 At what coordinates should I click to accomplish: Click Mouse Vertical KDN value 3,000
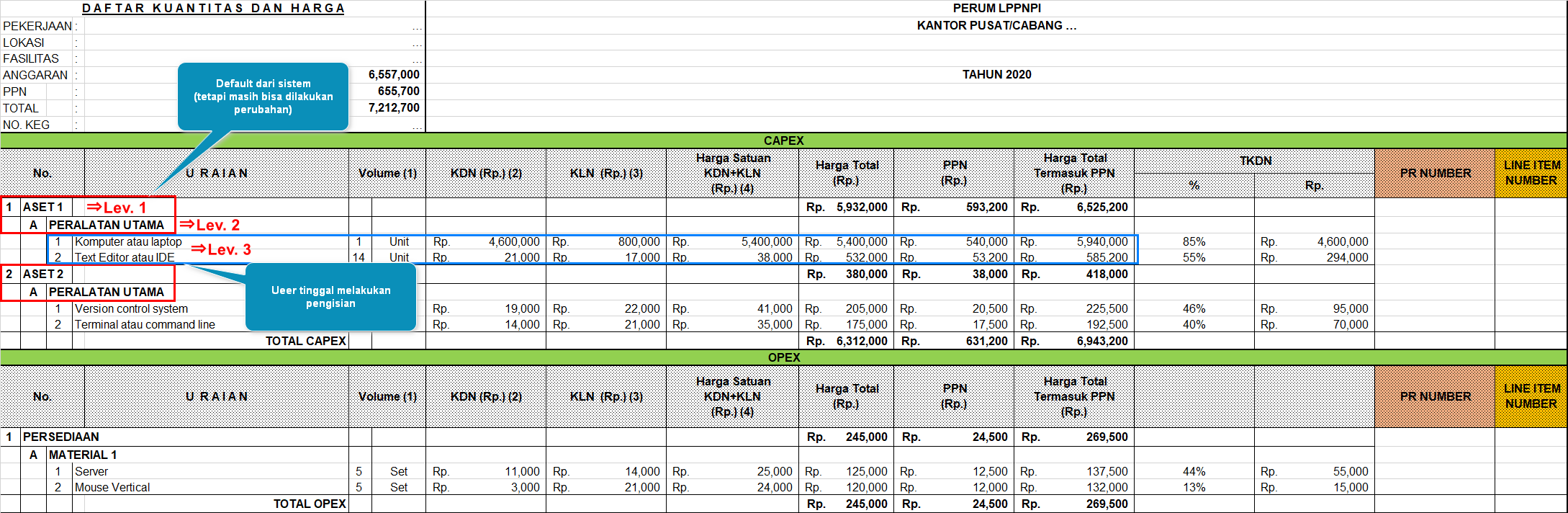525,487
